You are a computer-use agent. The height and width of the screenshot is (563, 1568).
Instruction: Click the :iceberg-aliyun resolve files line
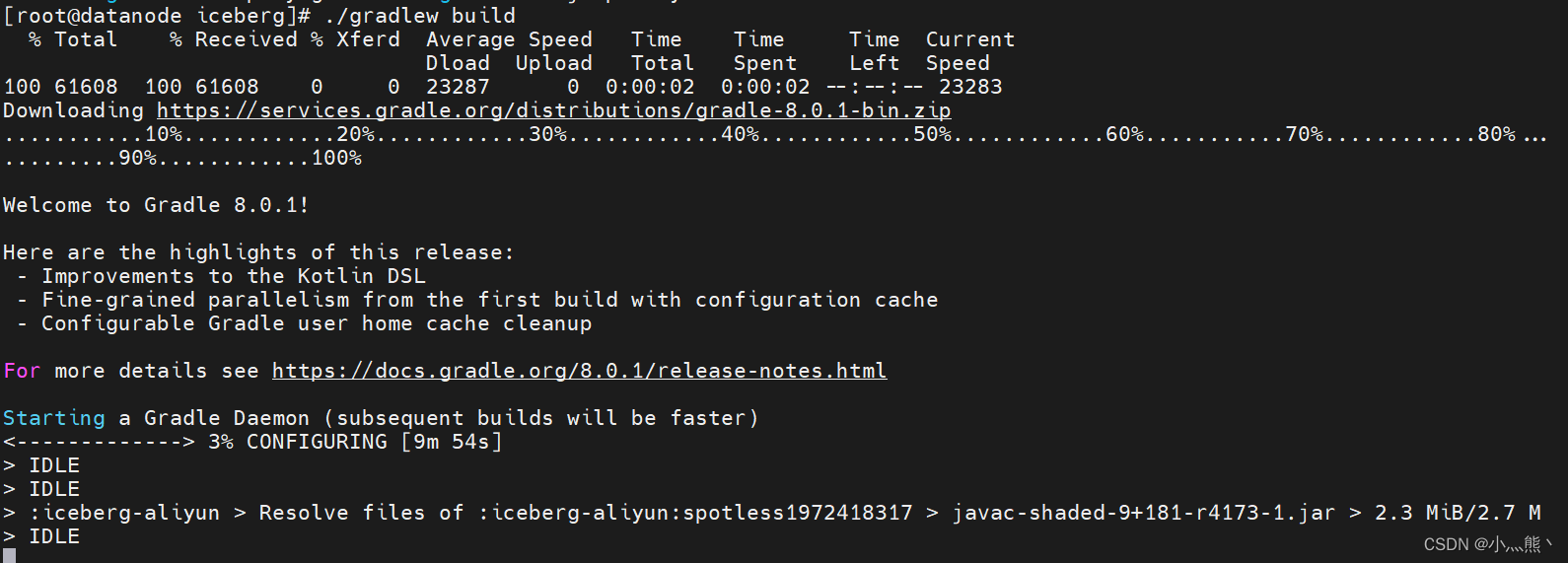click(x=772, y=513)
